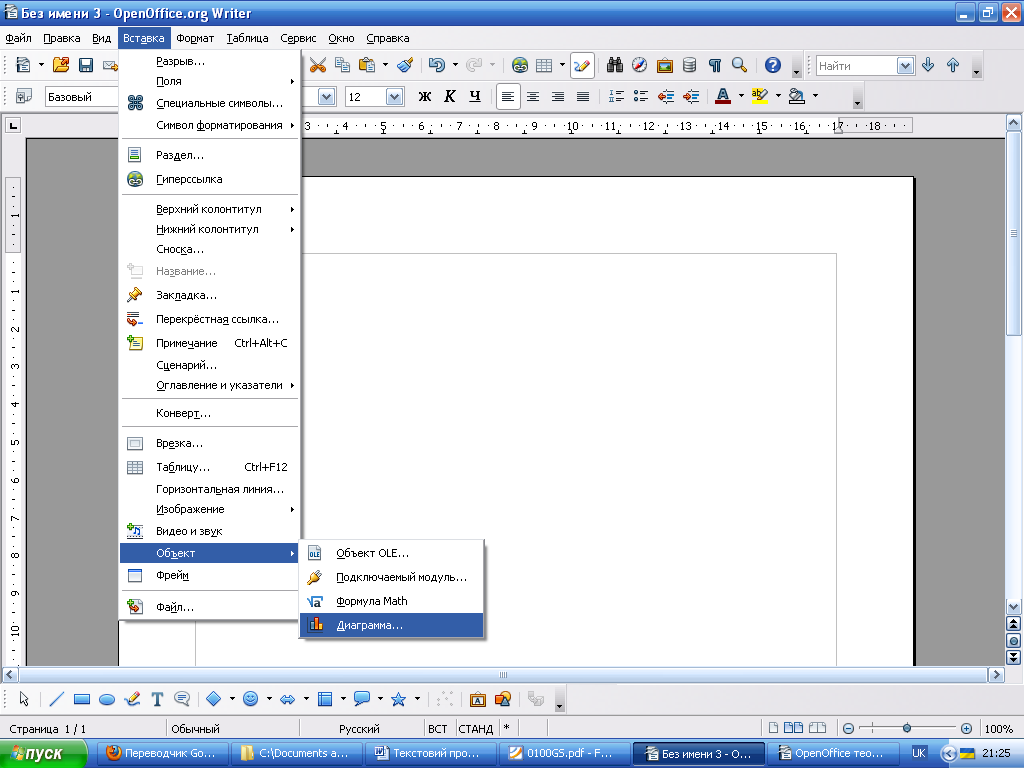This screenshot has width=1024, height=768.
Task: Click in the Найти search field
Action: coord(857,65)
